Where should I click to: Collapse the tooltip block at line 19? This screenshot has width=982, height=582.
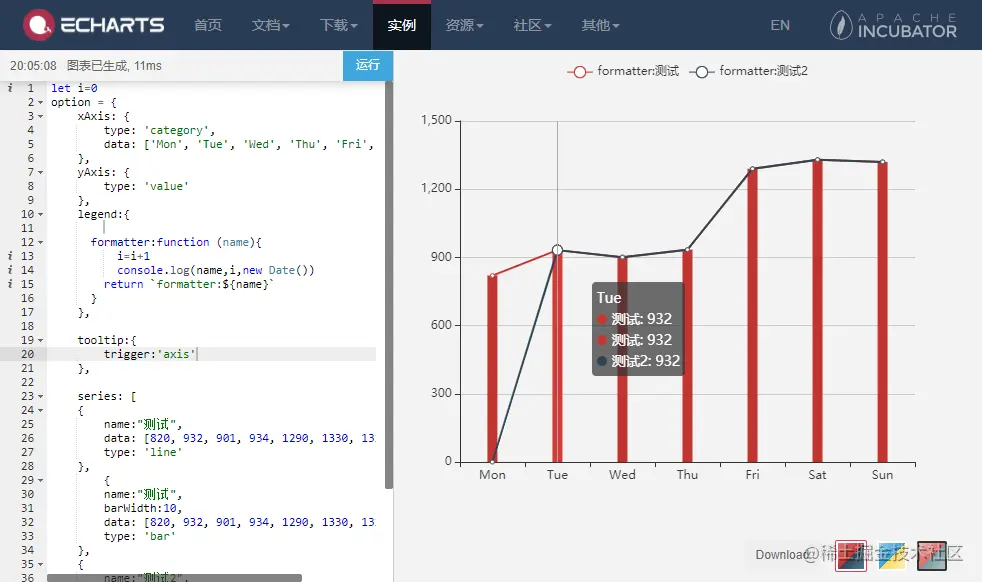[41, 340]
